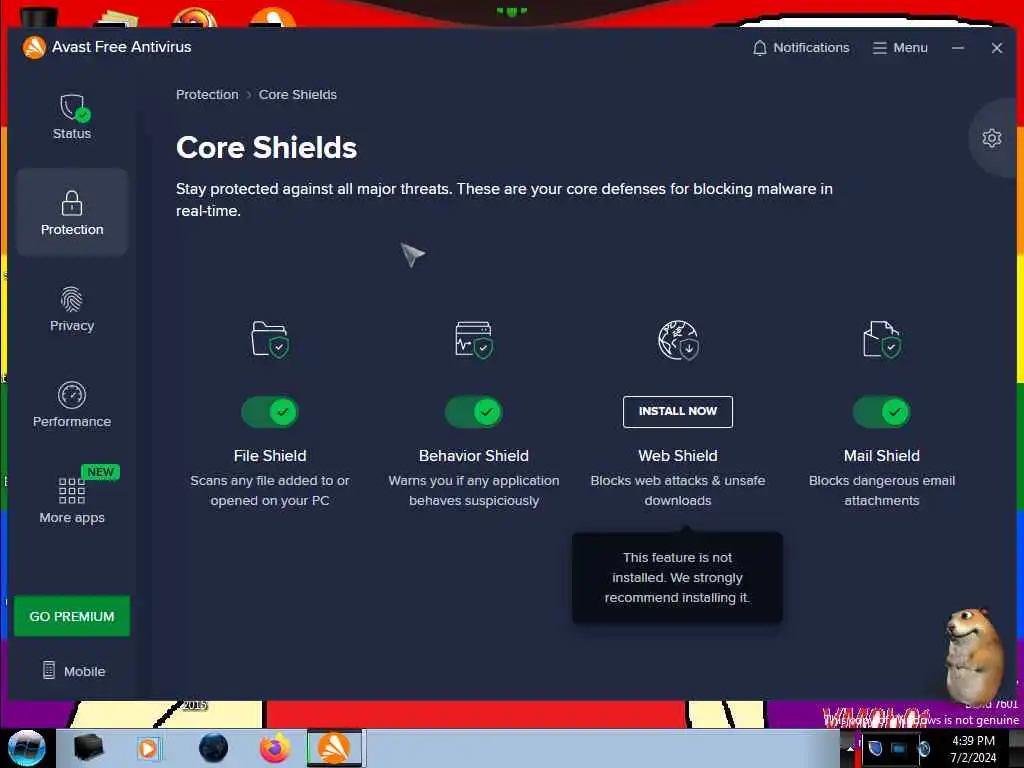Click the Core Shields heading
This screenshot has width=1024, height=768.
266,148
